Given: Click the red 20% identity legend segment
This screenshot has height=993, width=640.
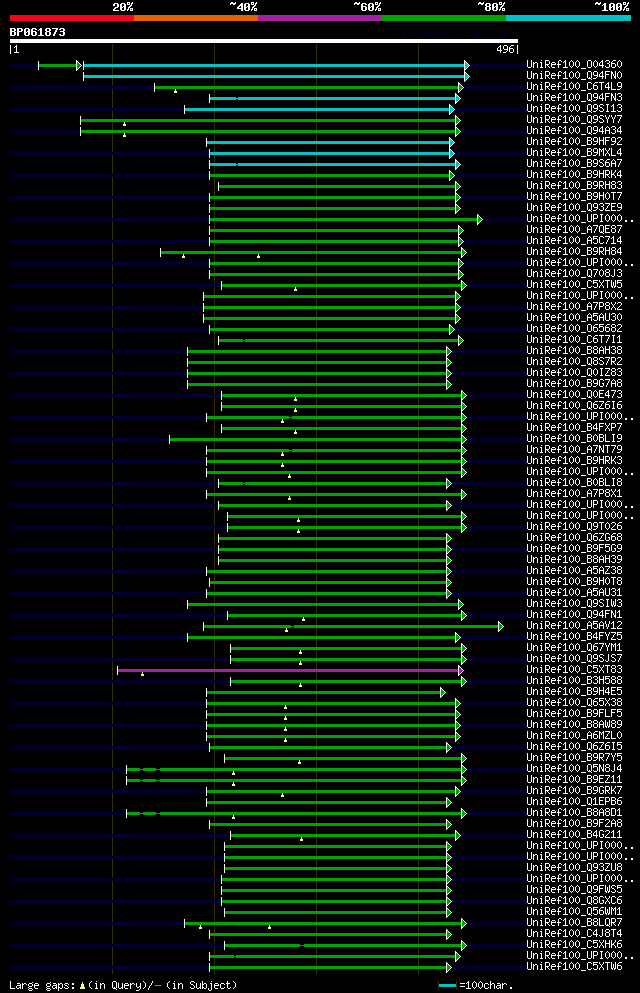Looking at the screenshot, I should (x=72, y=18).
